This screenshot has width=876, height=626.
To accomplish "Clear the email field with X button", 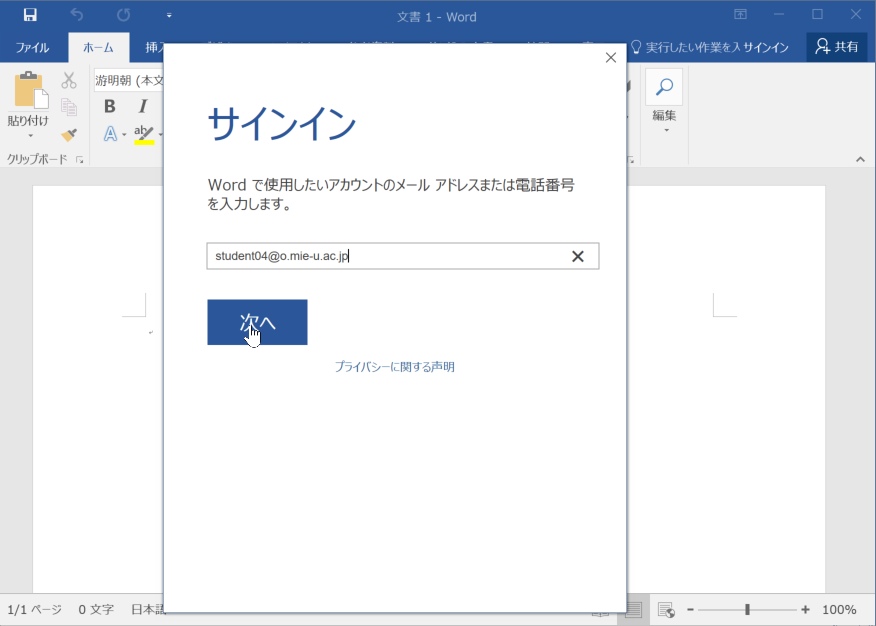I will tap(578, 256).
